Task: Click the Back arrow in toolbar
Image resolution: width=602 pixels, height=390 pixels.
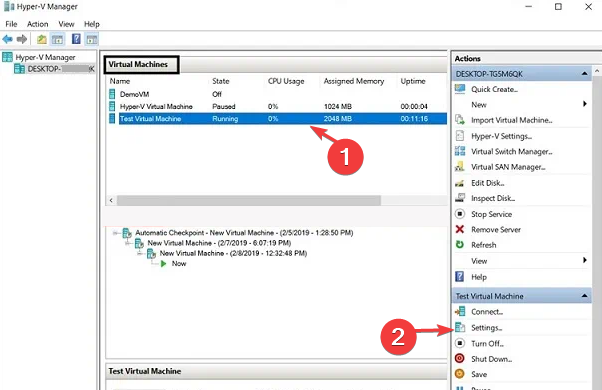Action: point(7,39)
